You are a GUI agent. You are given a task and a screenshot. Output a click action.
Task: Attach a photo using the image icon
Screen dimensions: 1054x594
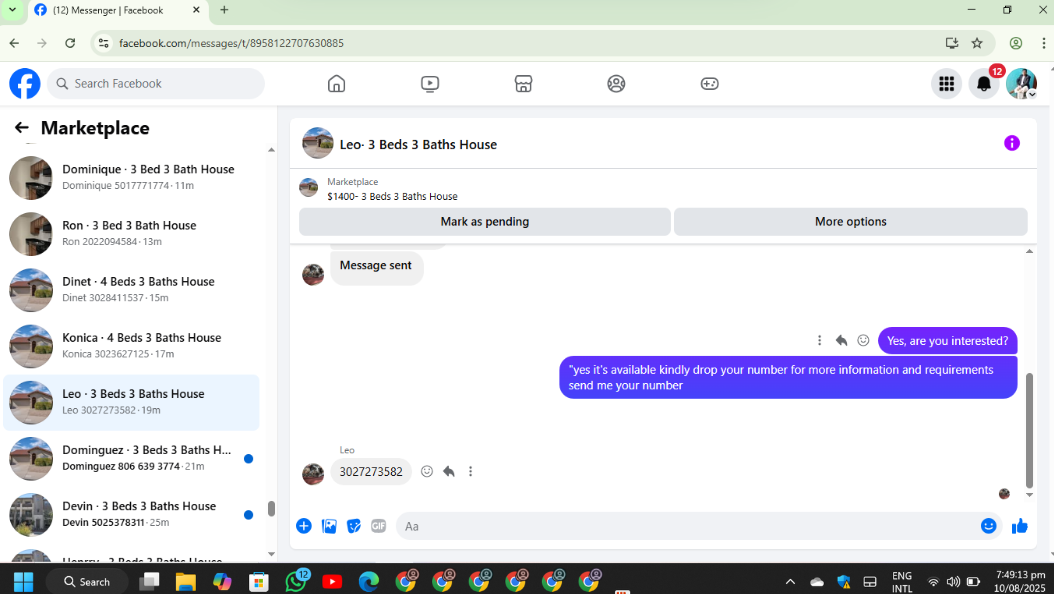click(x=329, y=526)
